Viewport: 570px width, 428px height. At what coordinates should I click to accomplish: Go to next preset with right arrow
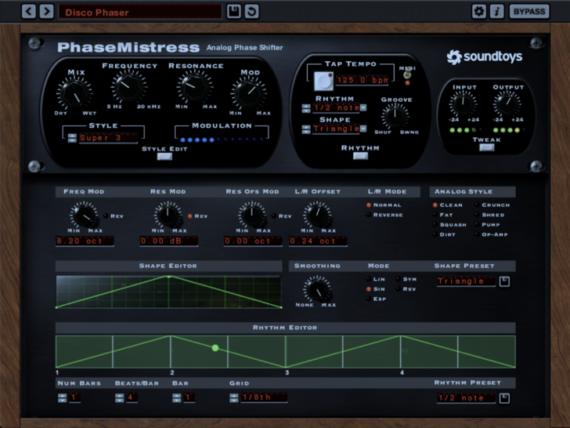[x=47, y=11]
